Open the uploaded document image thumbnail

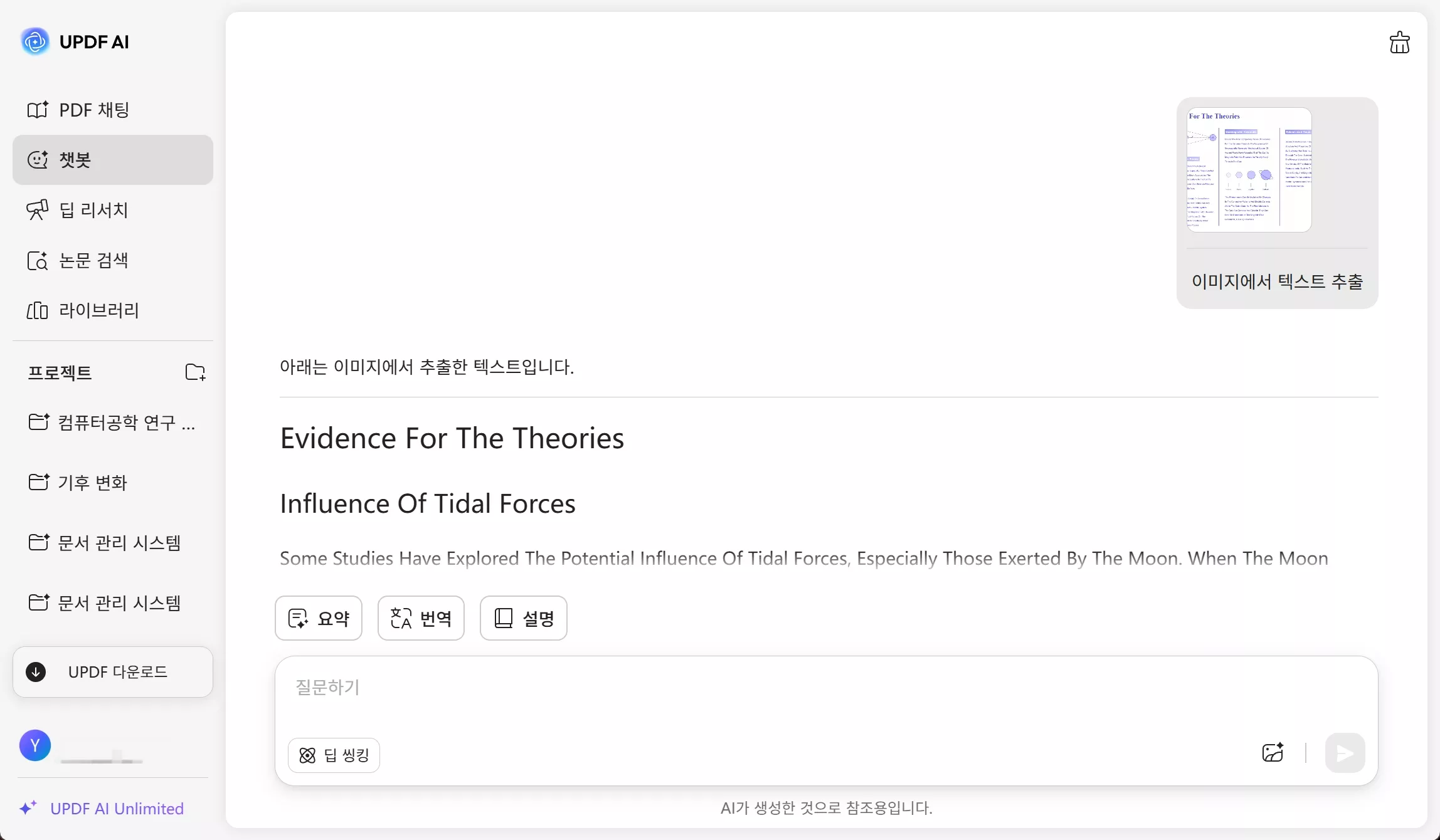[x=1249, y=169]
